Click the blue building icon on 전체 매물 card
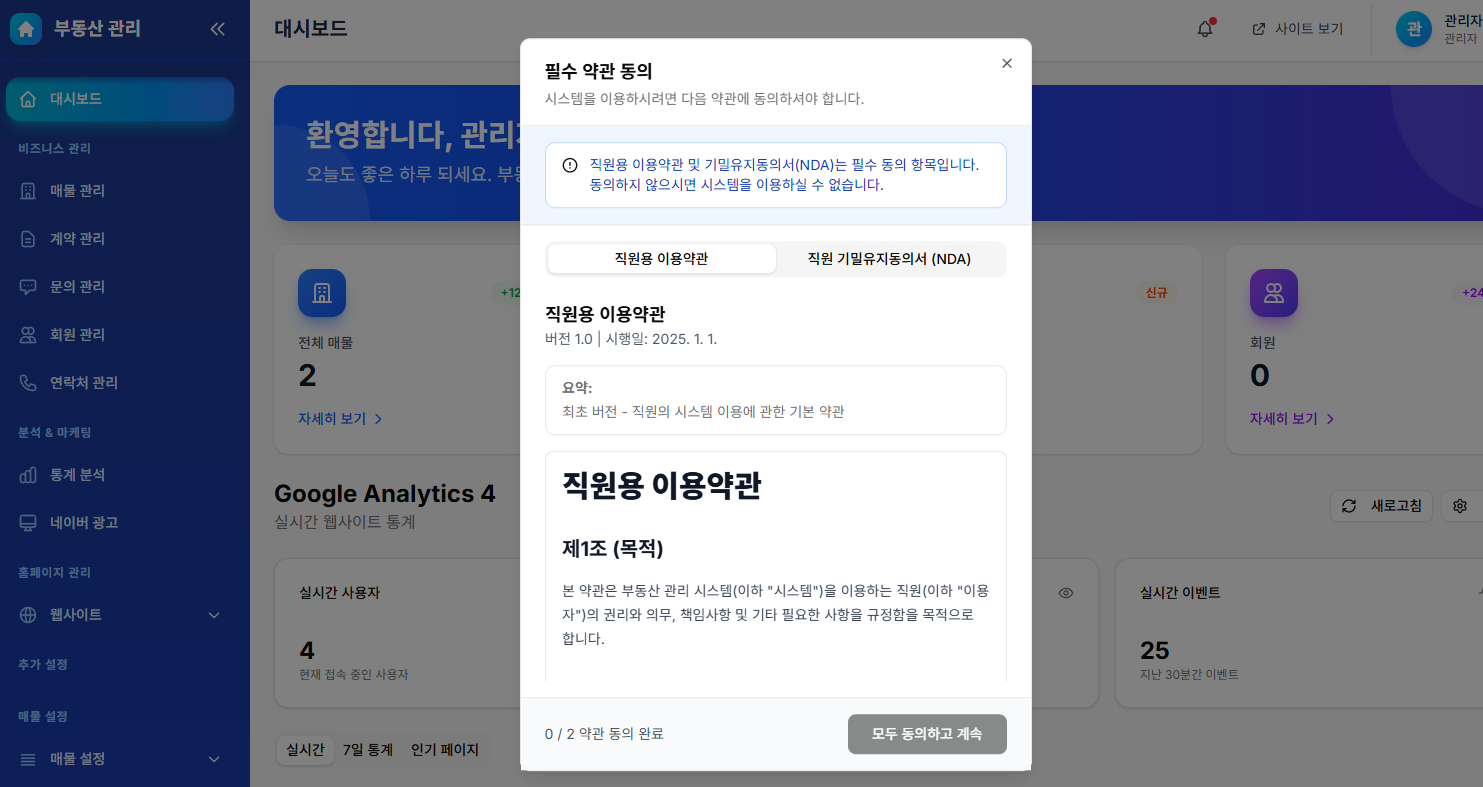This screenshot has height=787, width=1483. (322, 293)
